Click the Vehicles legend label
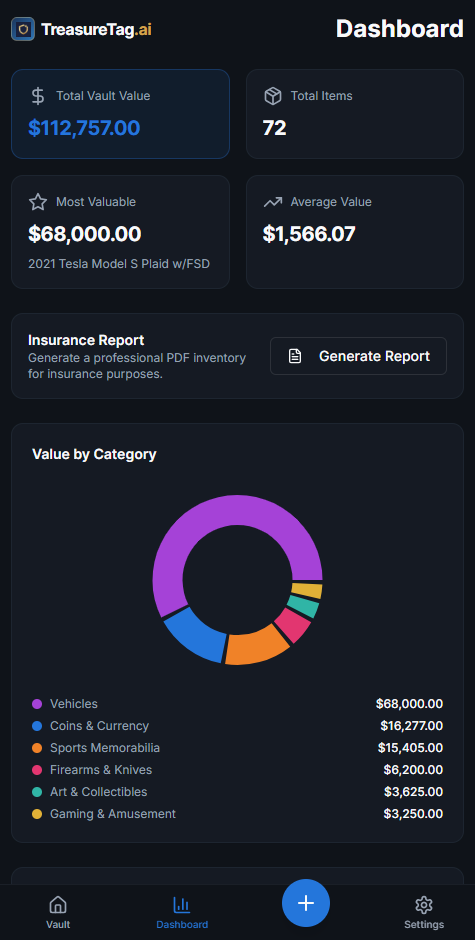Viewport: 475px width, 940px height. pos(74,704)
